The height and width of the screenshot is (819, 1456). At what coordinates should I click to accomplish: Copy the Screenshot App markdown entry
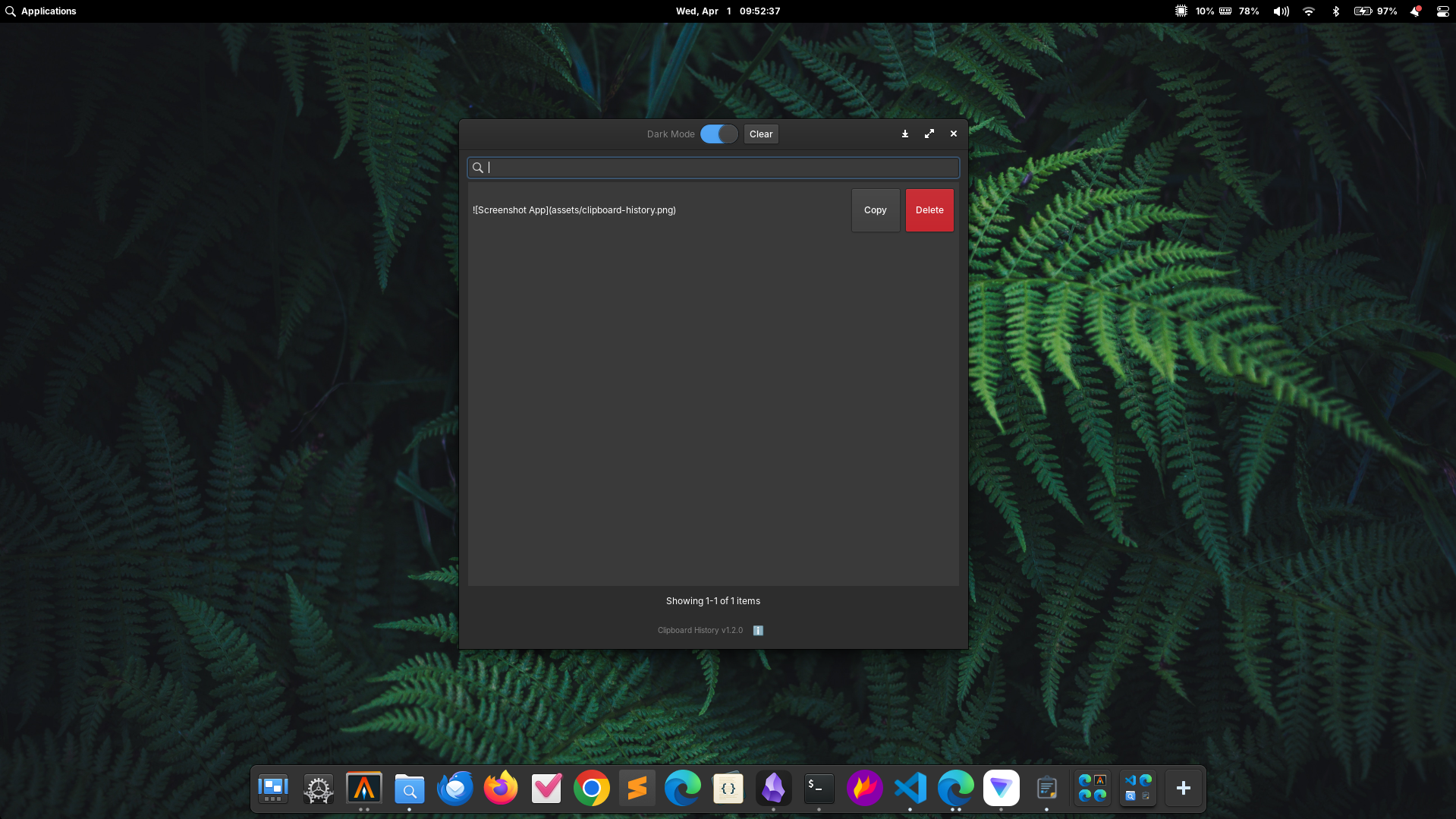coord(876,210)
